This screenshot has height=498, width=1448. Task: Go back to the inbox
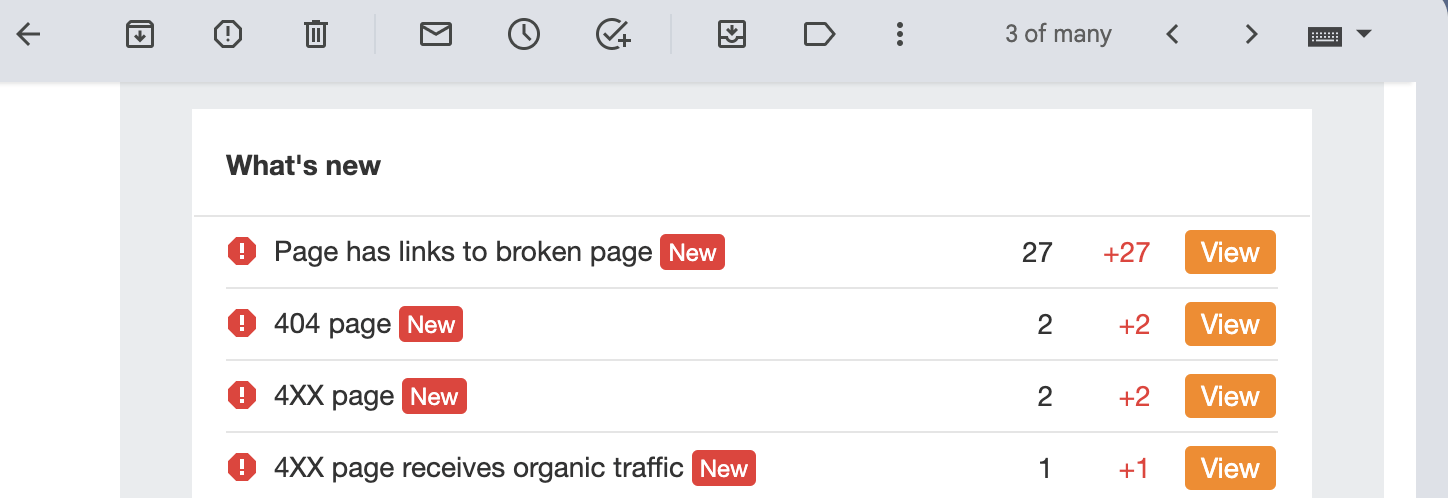(x=29, y=35)
